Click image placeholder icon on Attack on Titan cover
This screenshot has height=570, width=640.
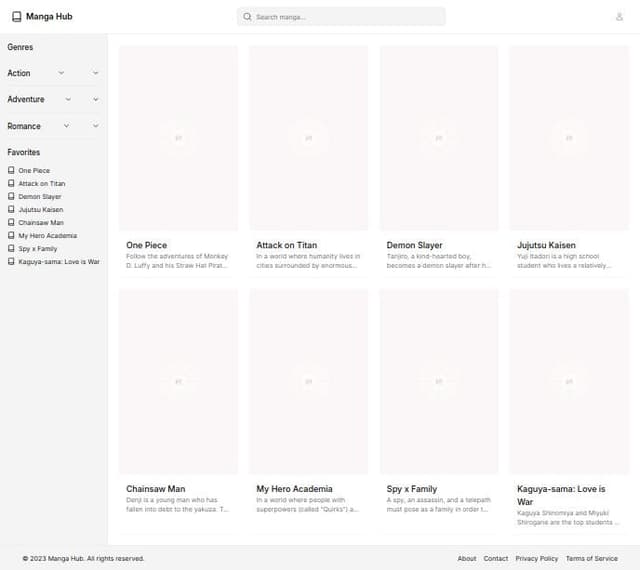309,138
